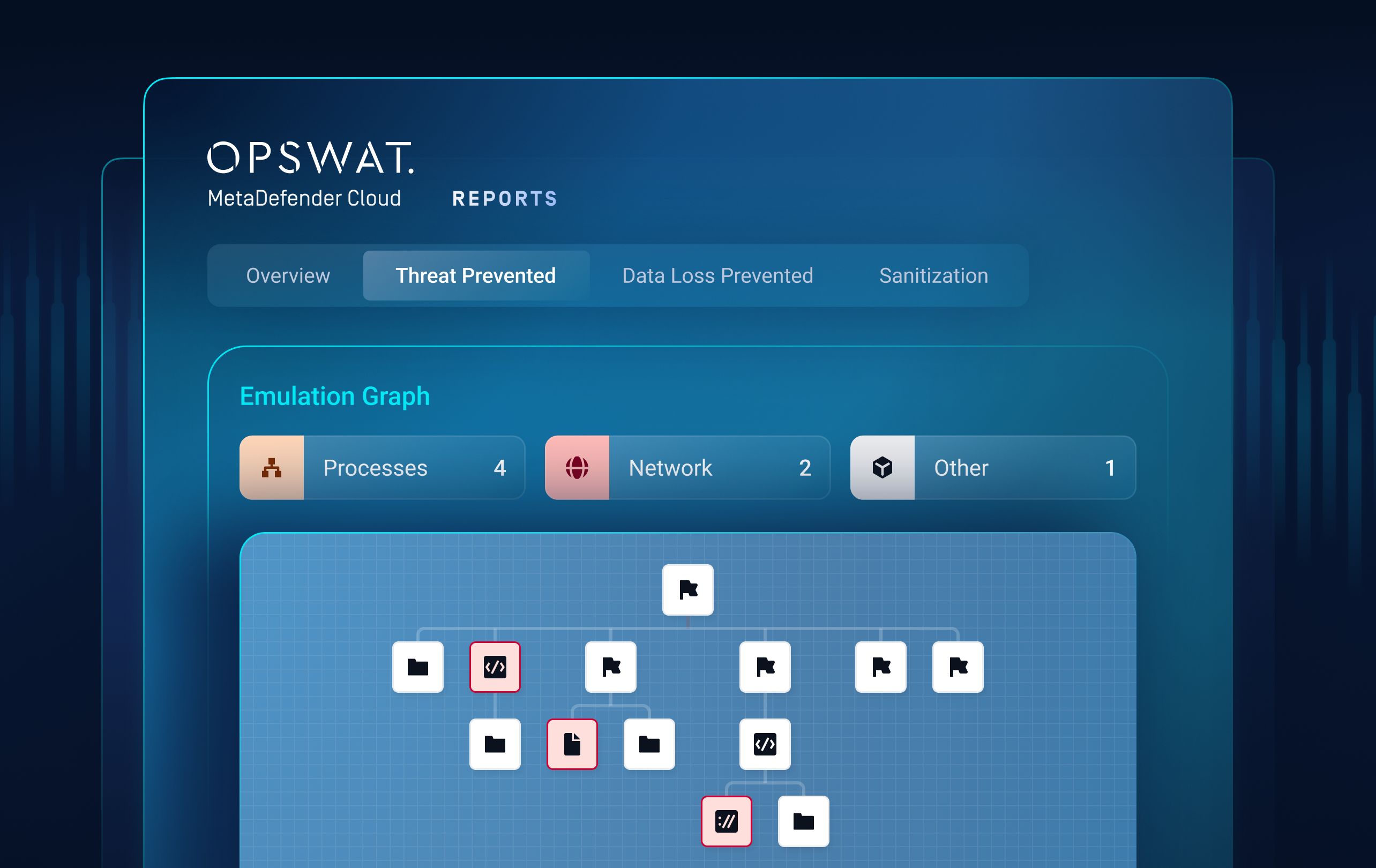Image resolution: width=1376 pixels, height=868 pixels.
Task: Click the Network globe icon
Action: (577, 467)
